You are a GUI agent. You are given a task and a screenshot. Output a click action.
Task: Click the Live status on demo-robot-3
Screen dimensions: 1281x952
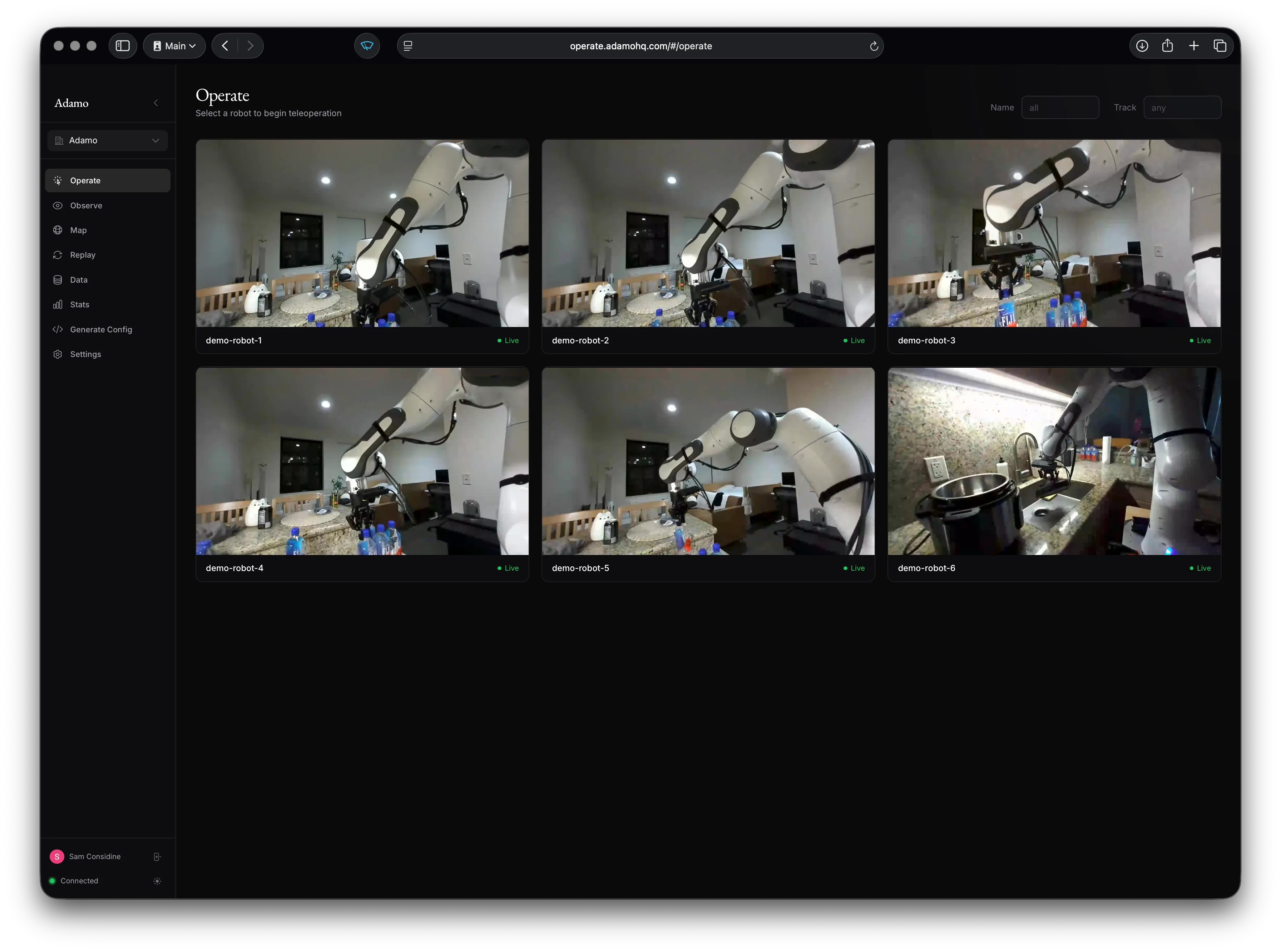(1200, 340)
